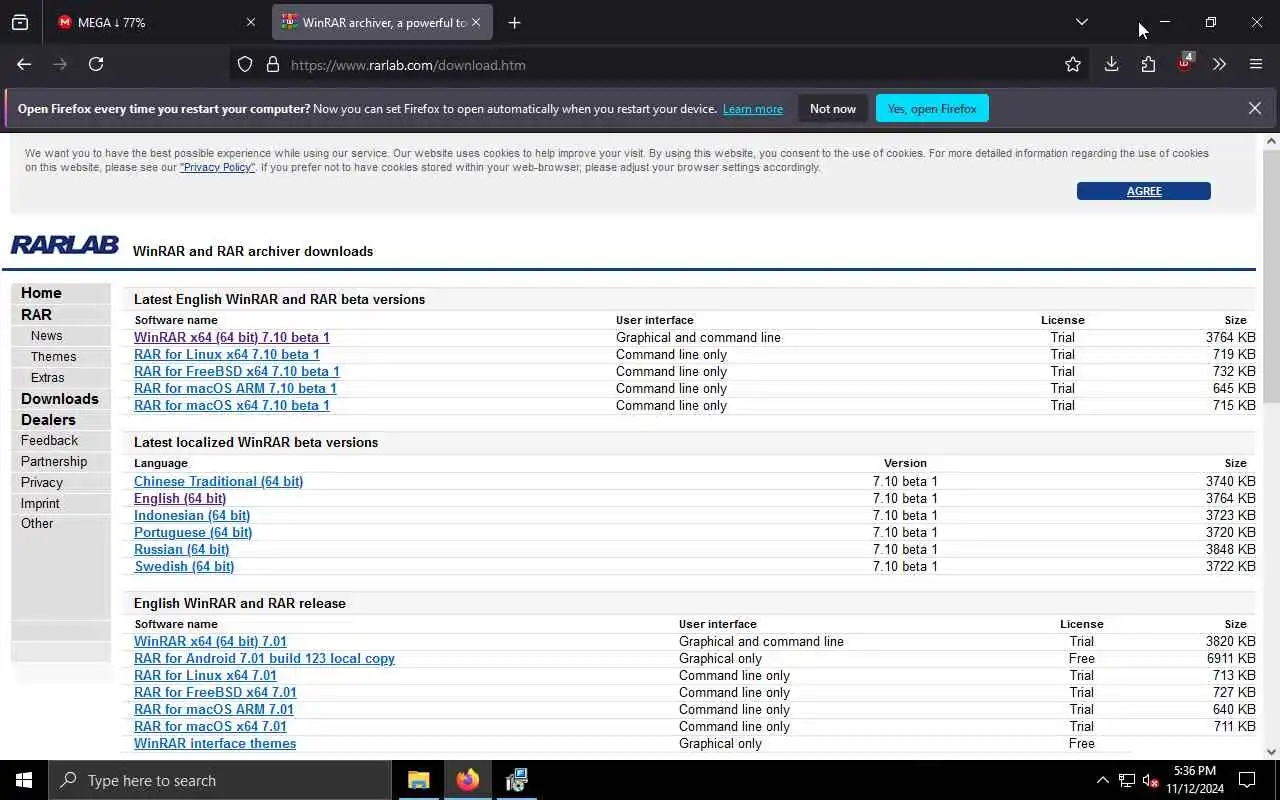
Task: Close the MEGA tab
Action: click(250, 22)
